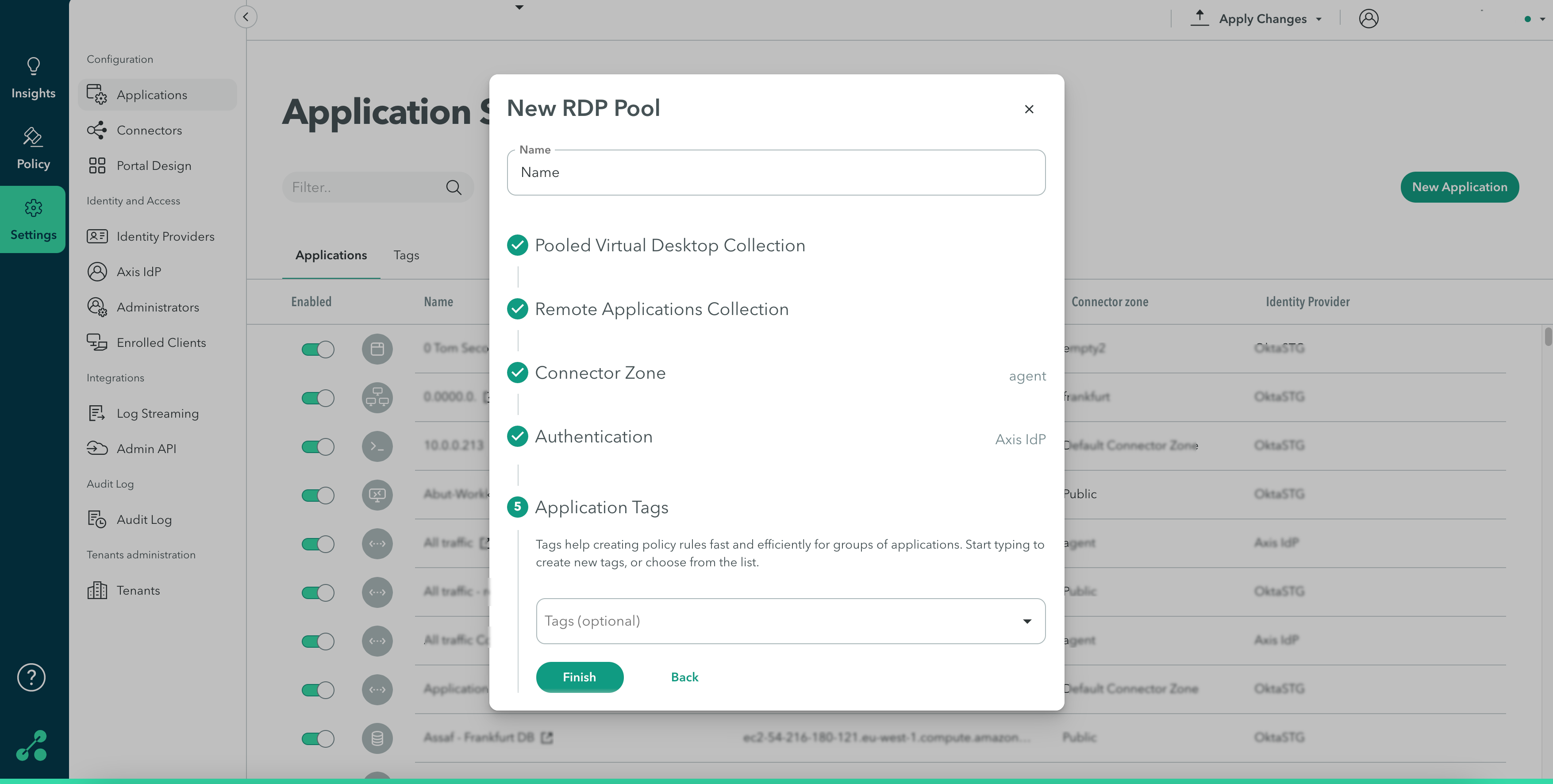This screenshot has height=784, width=1553.
Task: Click the filter search magnifier icon
Action: [454, 188]
